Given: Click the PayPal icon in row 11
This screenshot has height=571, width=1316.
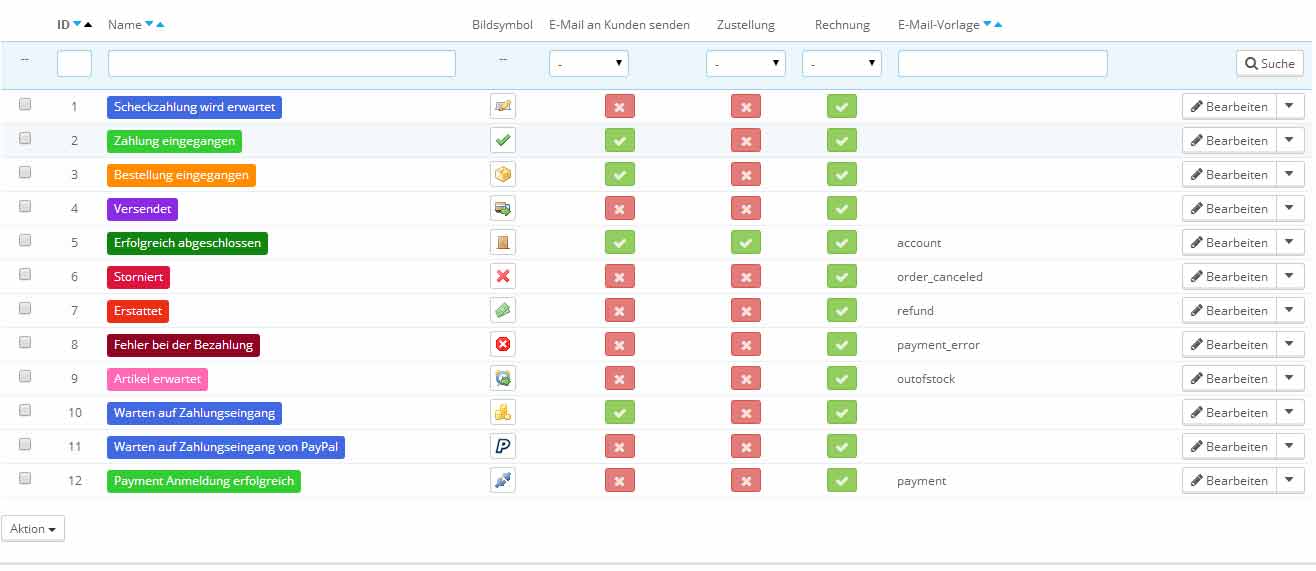Looking at the screenshot, I should pos(503,446).
